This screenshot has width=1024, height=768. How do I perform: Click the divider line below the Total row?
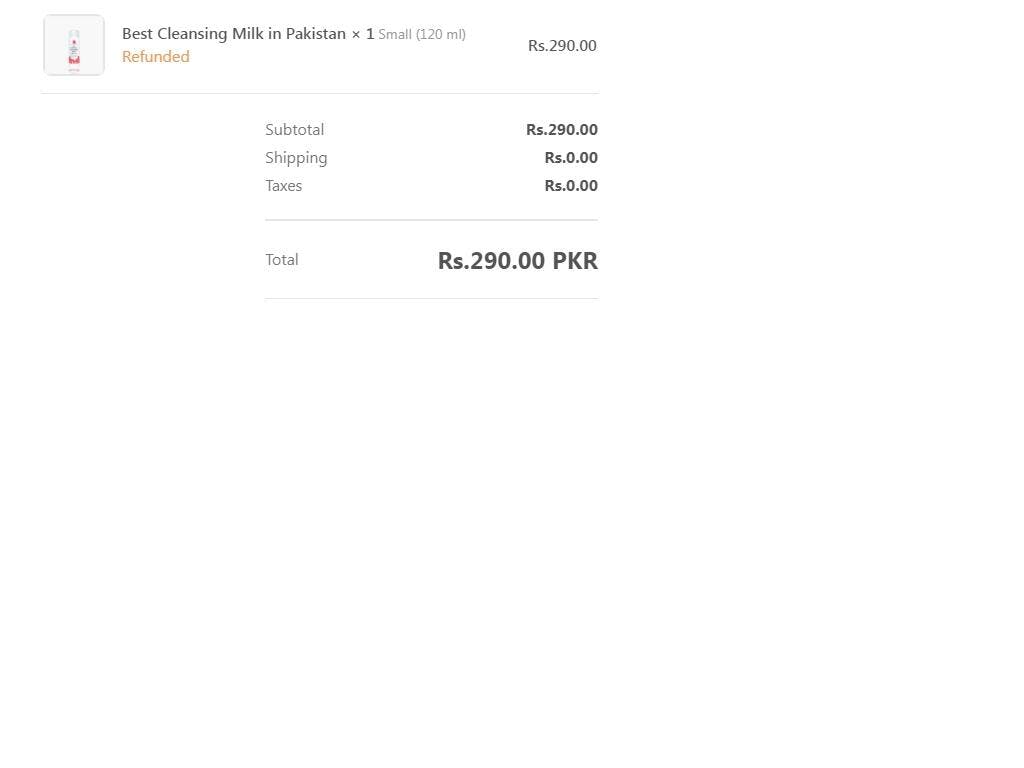[x=431, y=298]
